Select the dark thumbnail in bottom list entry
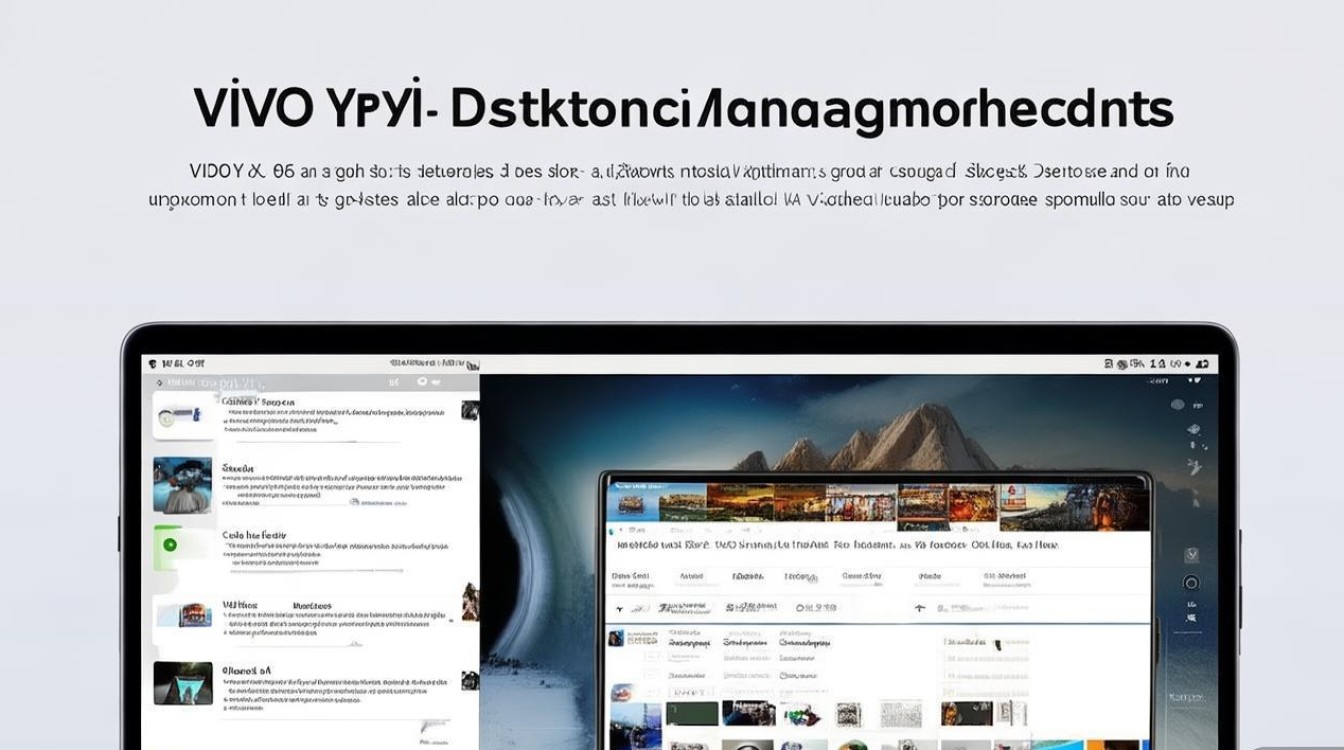Screen dimensions: 1344x750 point(183,683)
